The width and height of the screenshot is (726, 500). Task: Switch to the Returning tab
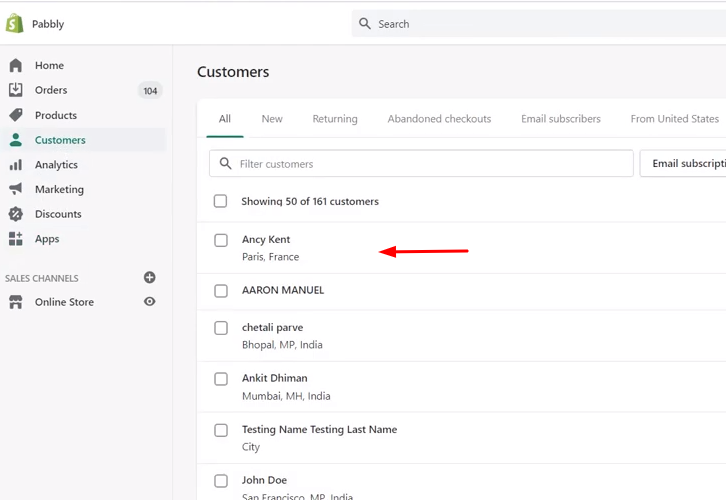(x=335, y=119)
